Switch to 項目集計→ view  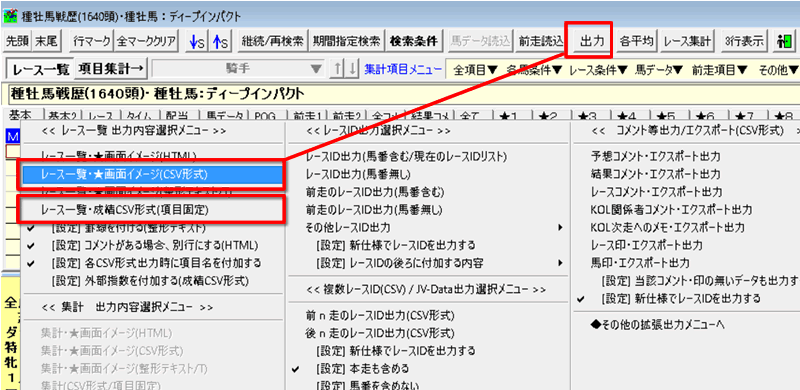click(x=111, y=69)
